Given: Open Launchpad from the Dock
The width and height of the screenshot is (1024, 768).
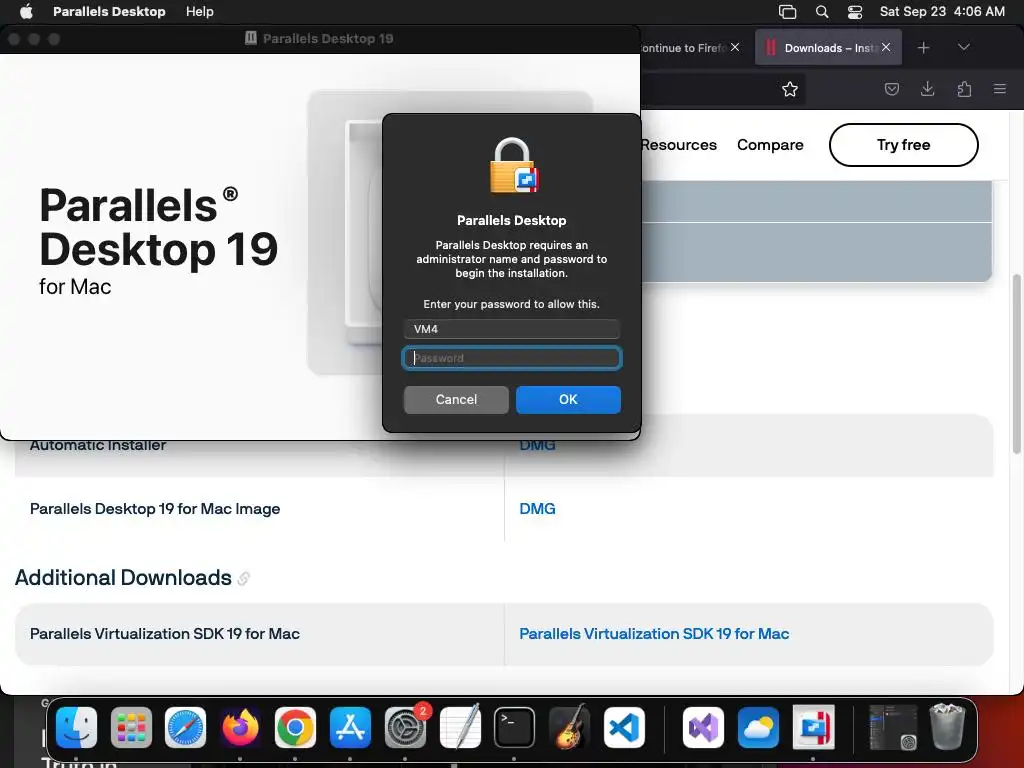Looking at the screenshot, I should (x=131, y=728).
